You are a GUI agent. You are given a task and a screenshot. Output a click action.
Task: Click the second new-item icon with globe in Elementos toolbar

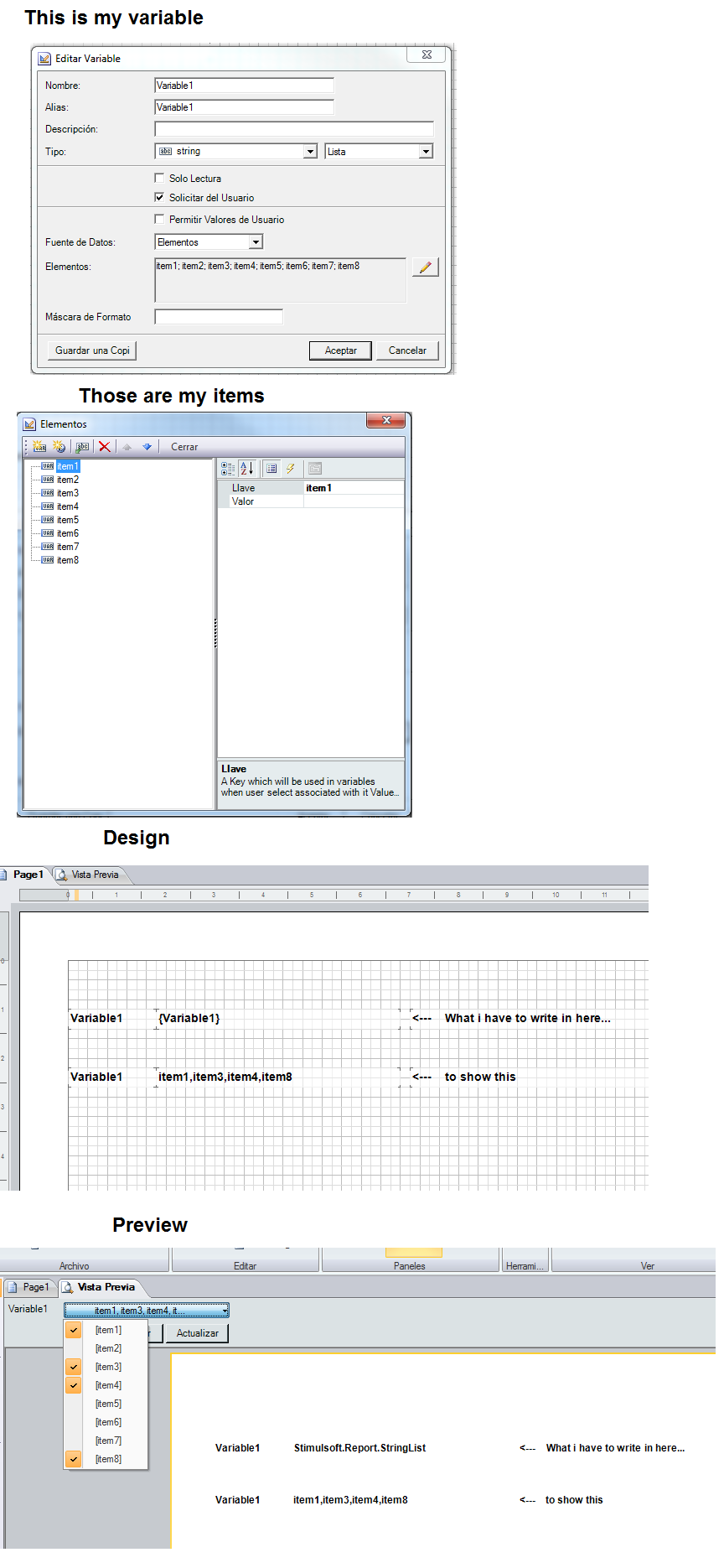59,447
